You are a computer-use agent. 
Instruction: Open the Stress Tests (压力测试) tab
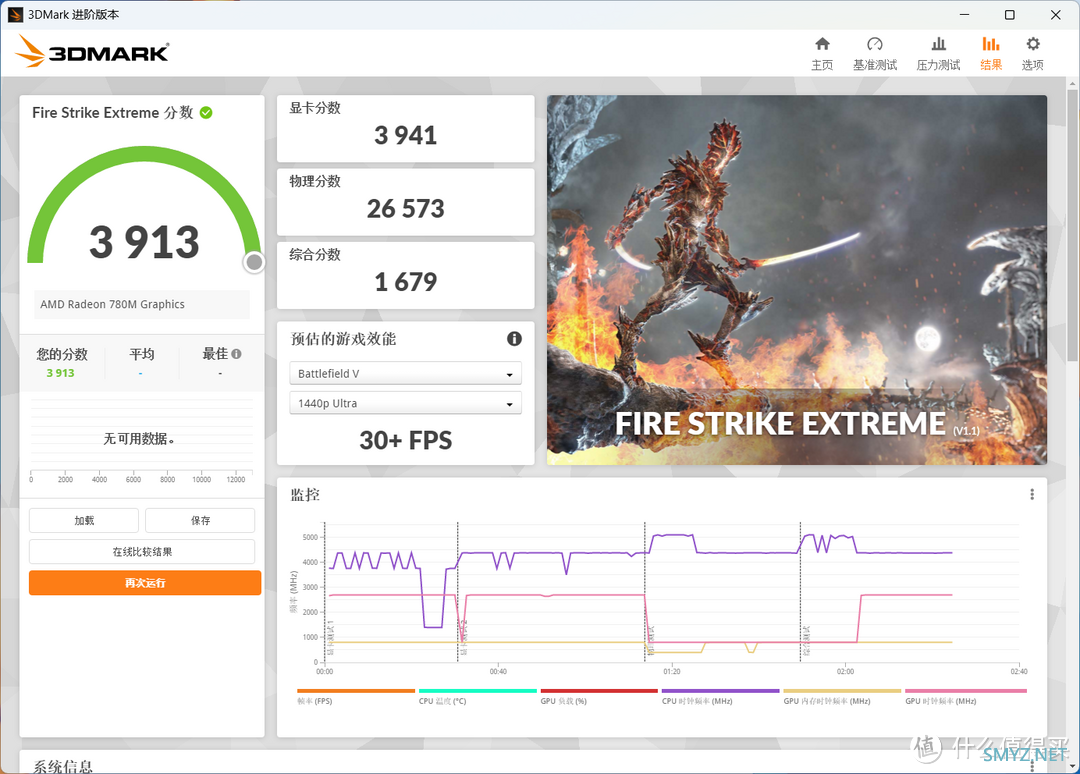[x=938, y=54]
